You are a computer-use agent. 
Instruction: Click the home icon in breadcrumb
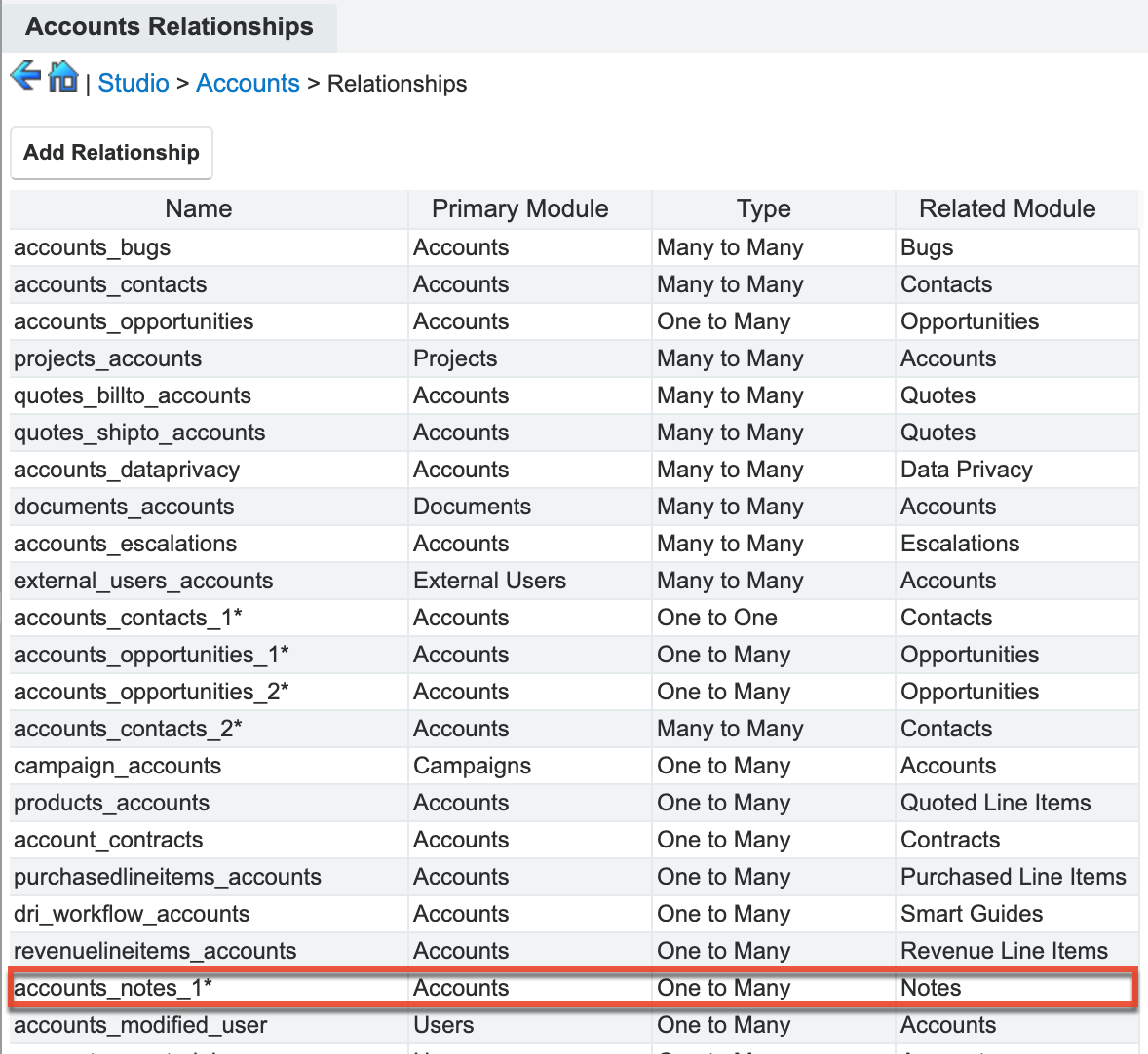pos(63,76)
